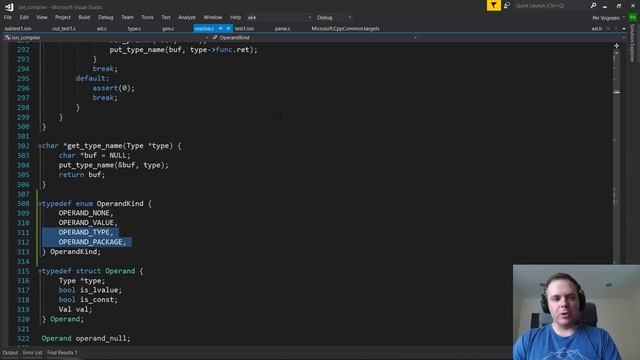Open the x64 platform dropdown
Image resolution: width=640 pixels, height=360 pixels.
coord(279,18)
